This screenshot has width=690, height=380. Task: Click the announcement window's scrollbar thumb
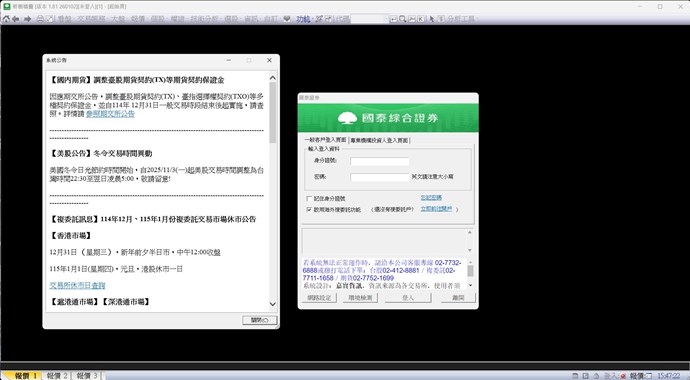click(273, 113)
